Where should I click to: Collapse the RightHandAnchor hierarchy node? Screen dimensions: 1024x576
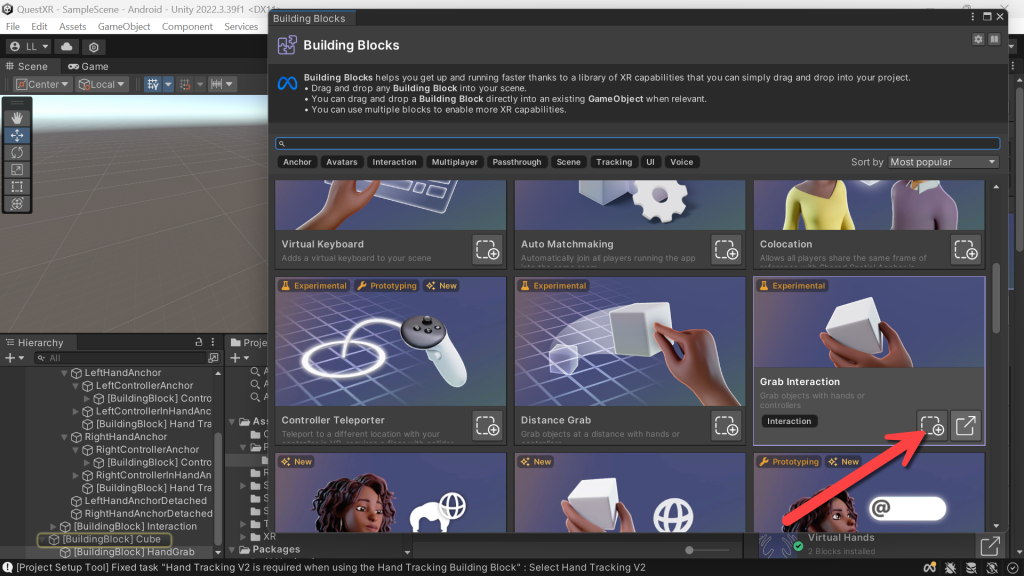click(x=64, y=437)
